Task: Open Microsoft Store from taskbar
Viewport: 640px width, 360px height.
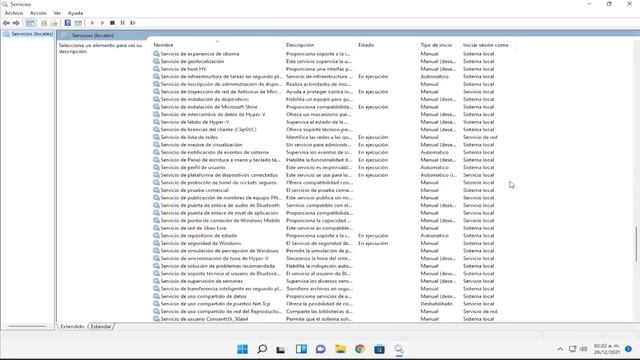Action: coord(379,349)
